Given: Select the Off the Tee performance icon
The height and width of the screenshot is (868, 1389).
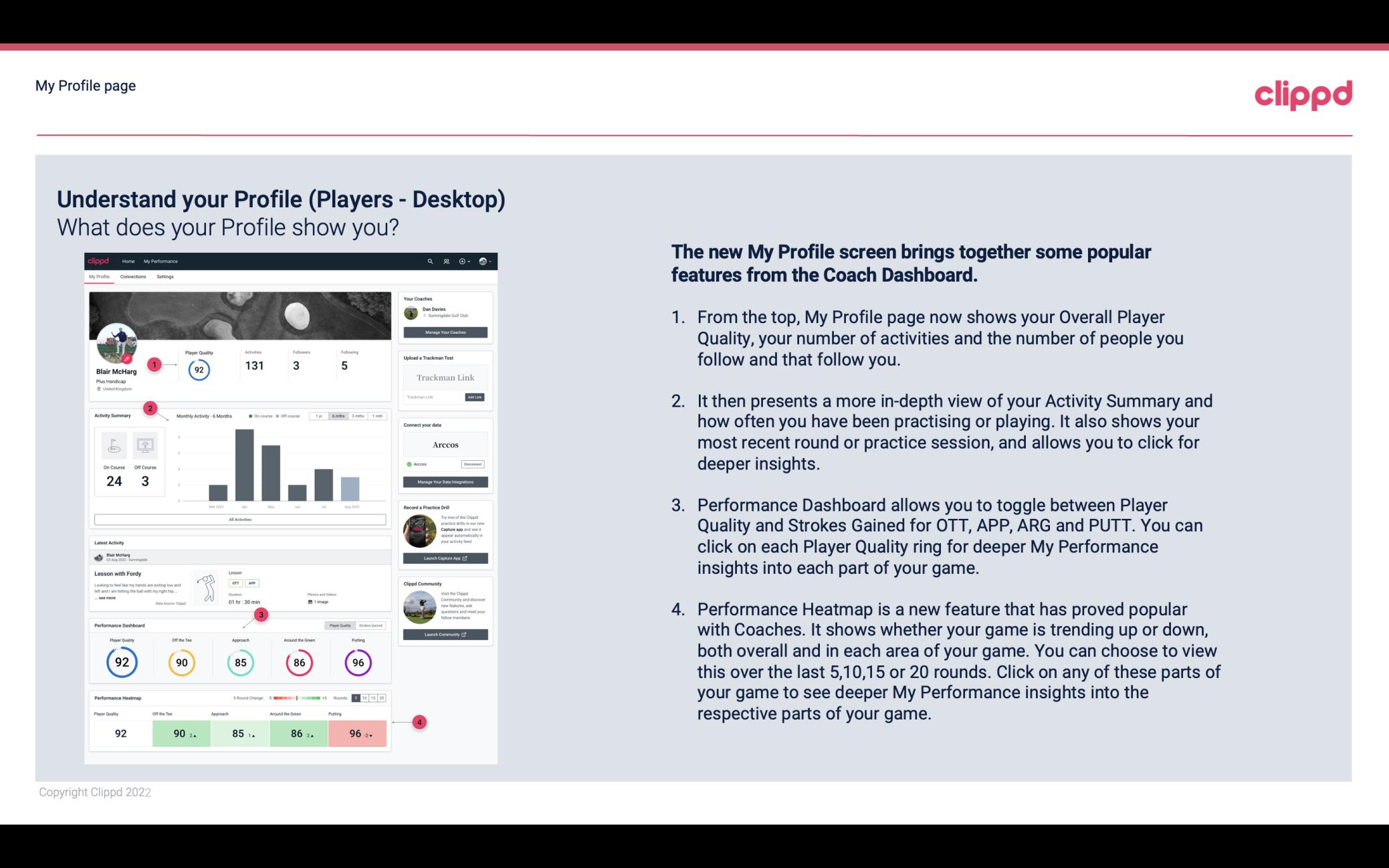Looking at the screenshot, I should (181, 662).
